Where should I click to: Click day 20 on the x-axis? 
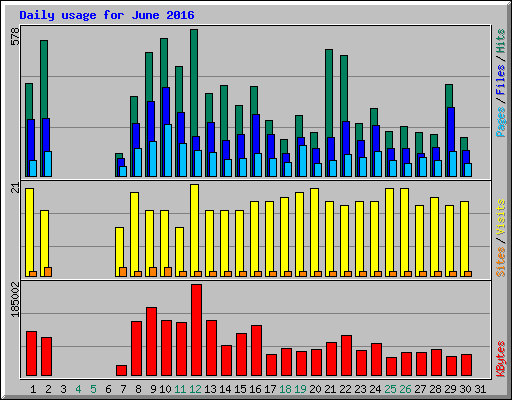(315, 389)
